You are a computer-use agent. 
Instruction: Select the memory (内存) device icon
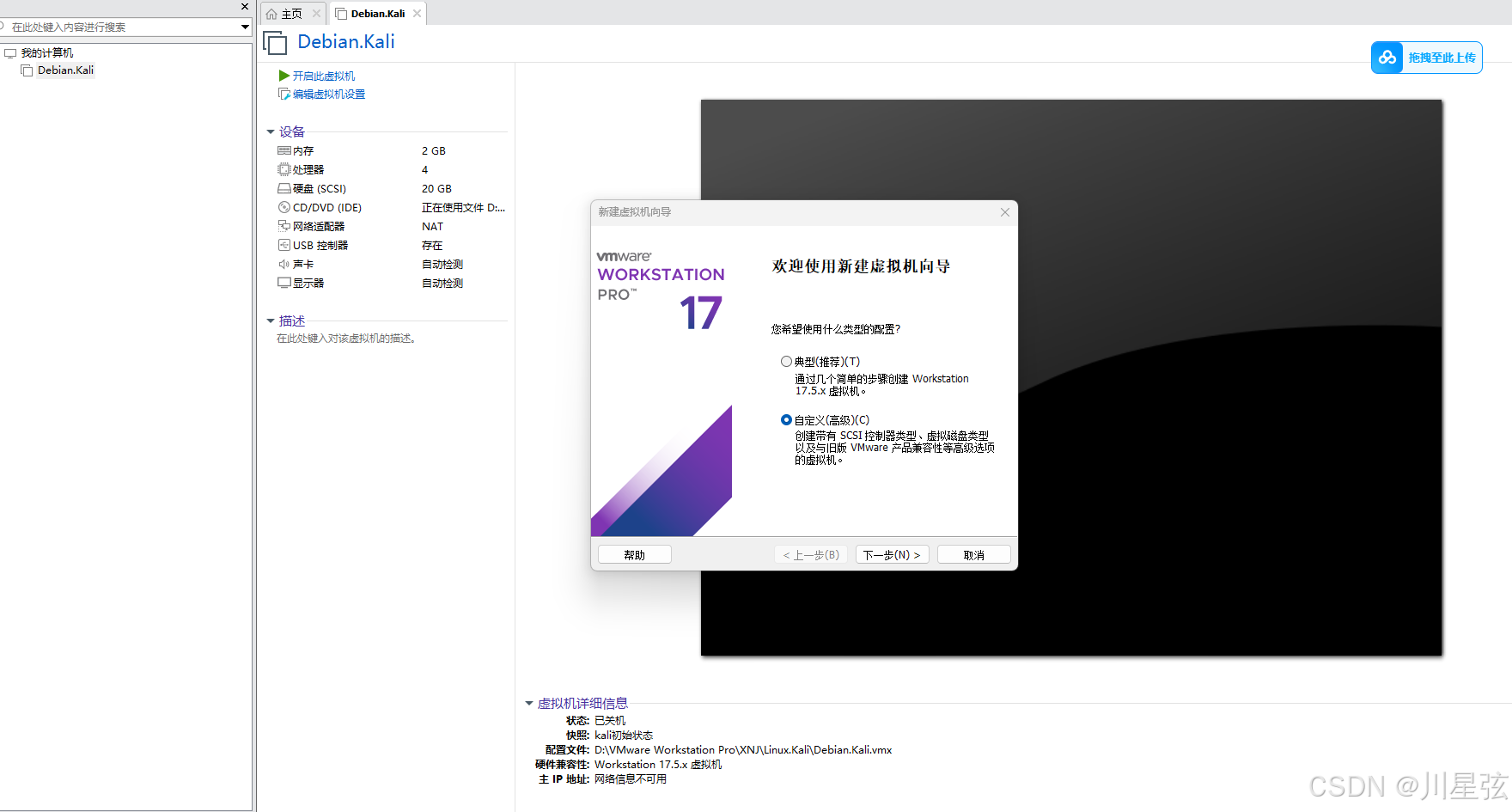pyautogui.click(x=283, y=150)
